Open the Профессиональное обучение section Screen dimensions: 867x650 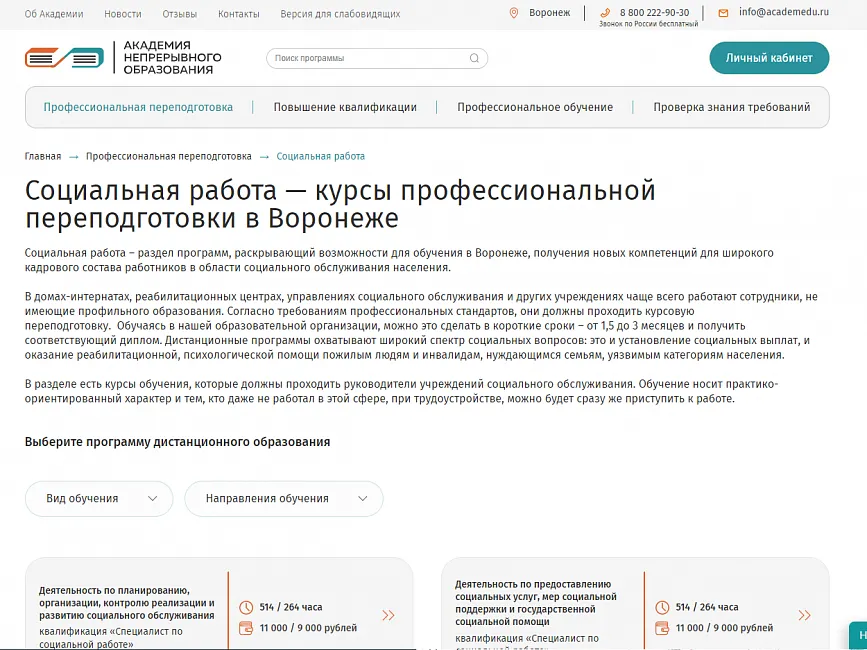tap(535, 107)
